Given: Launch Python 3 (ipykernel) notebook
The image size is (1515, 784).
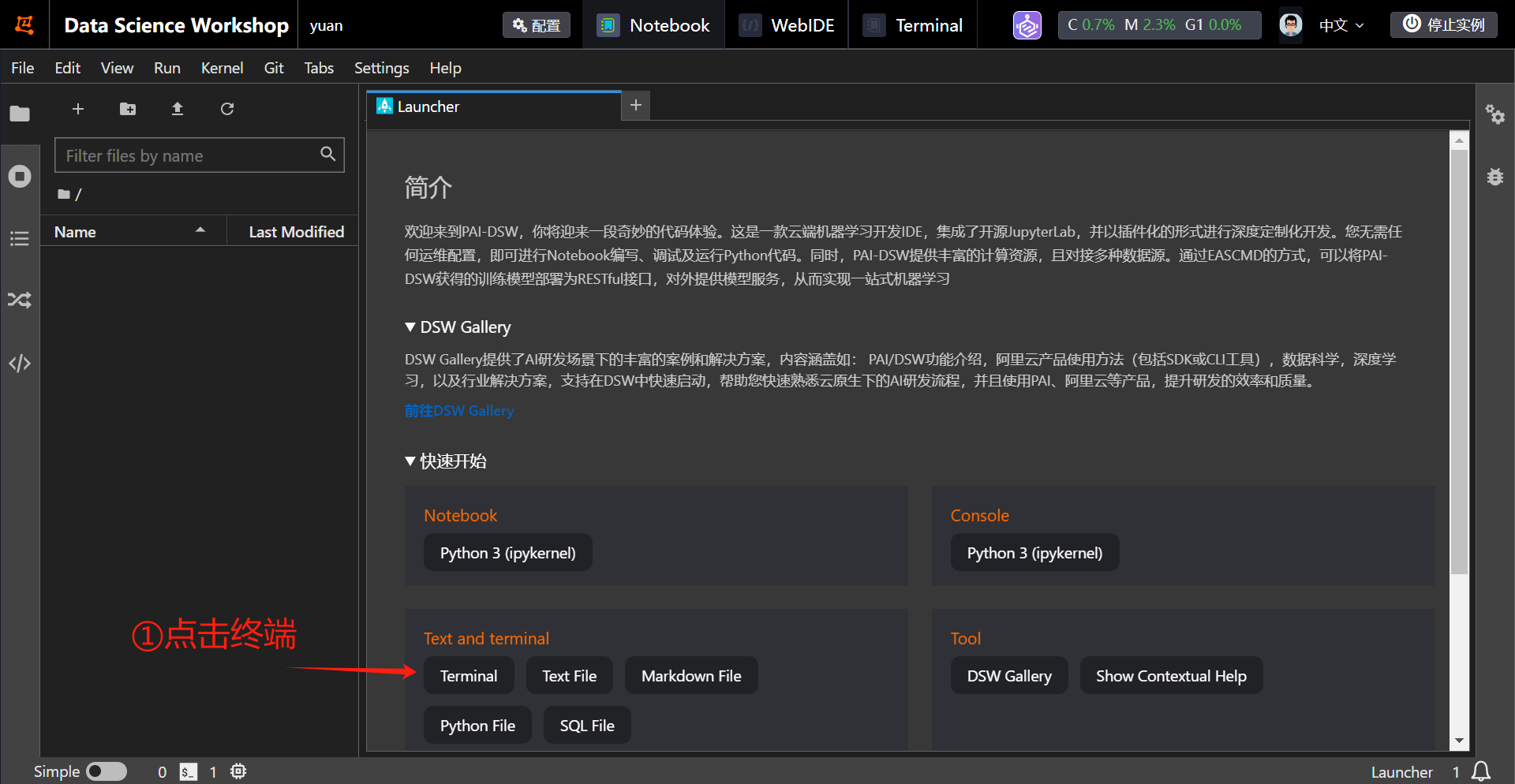Looking at the screenshot, I should [507, 553].
